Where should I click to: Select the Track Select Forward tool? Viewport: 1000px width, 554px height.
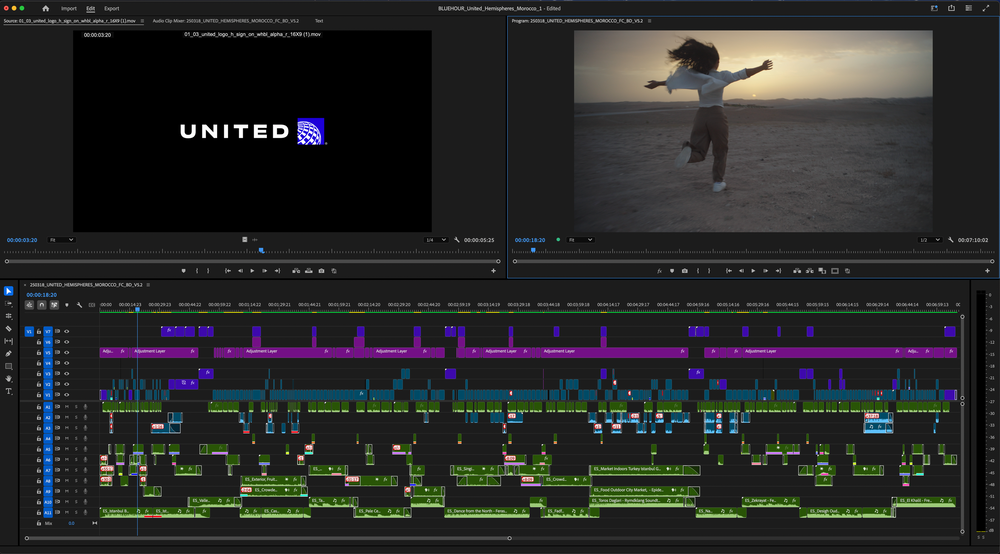pos(8,303)
